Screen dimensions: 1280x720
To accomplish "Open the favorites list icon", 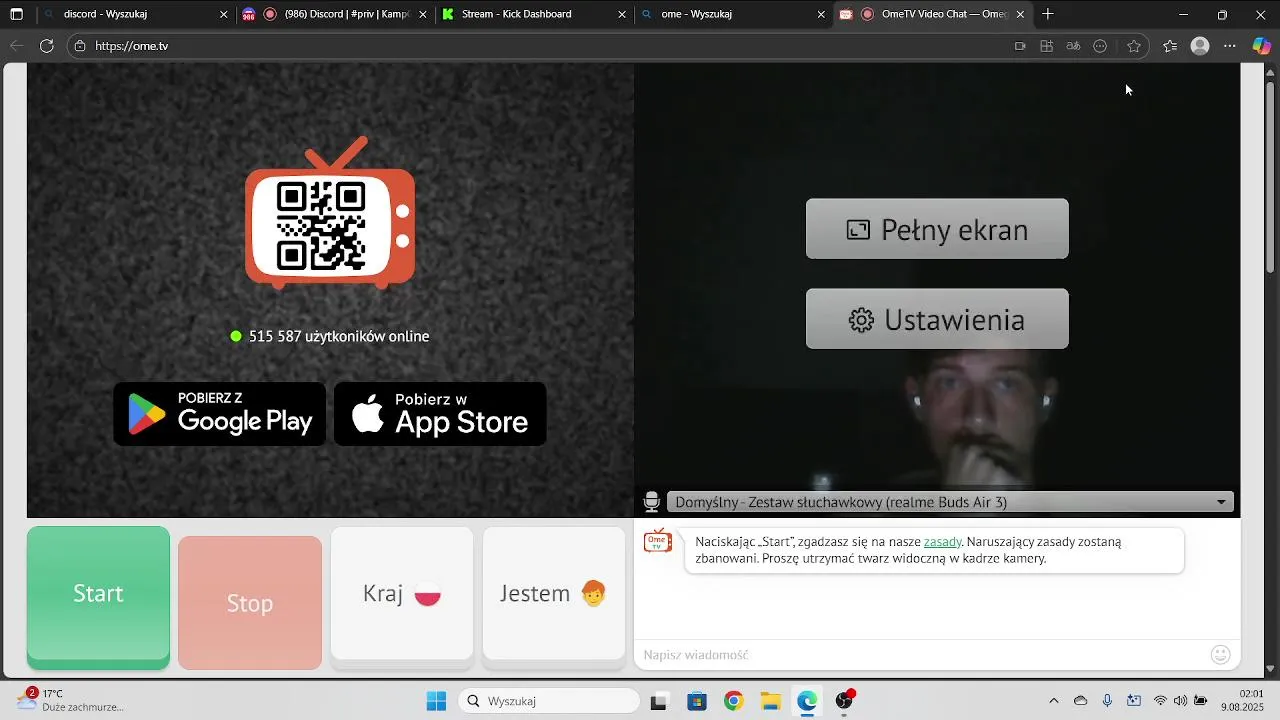I will [x=1170, y=46].
